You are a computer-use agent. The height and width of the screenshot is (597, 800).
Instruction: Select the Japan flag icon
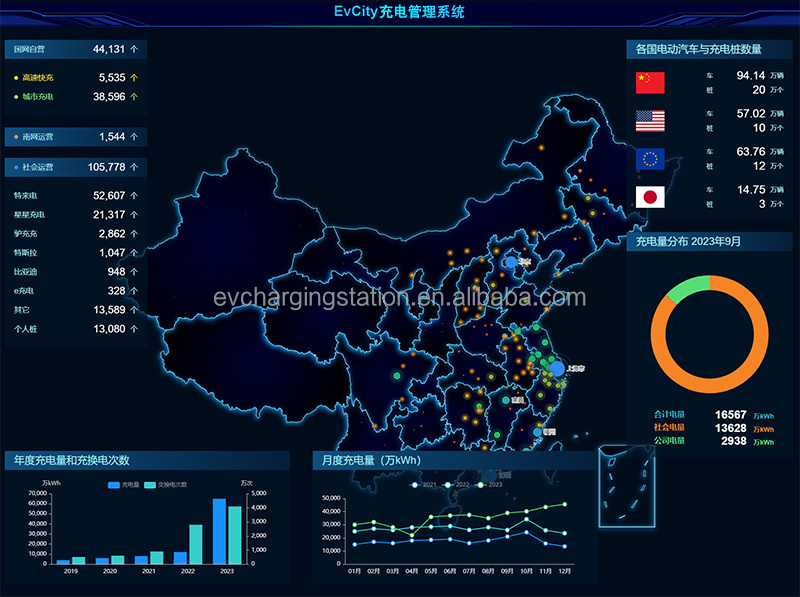click(650, 197)
